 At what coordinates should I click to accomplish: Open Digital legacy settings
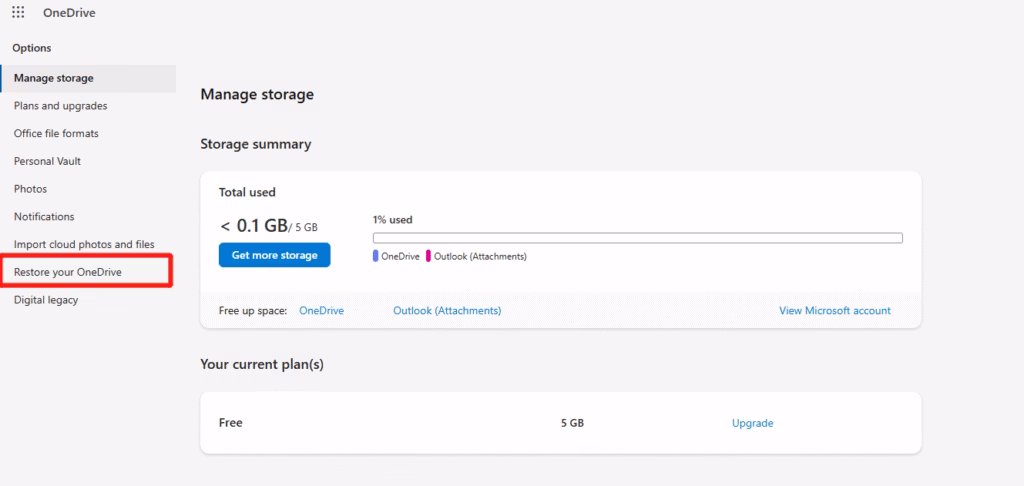tap(46, 300)
